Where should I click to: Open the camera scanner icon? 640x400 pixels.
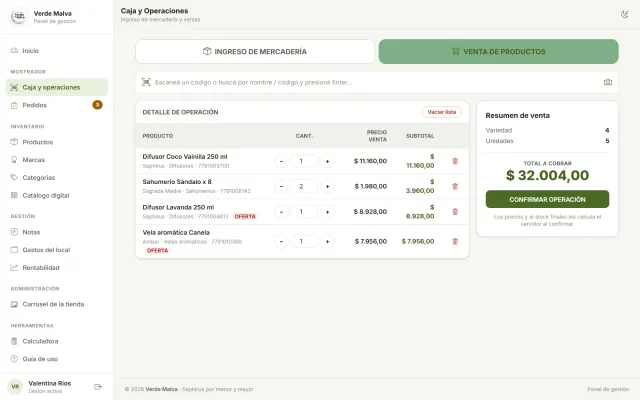coord(608,82)
